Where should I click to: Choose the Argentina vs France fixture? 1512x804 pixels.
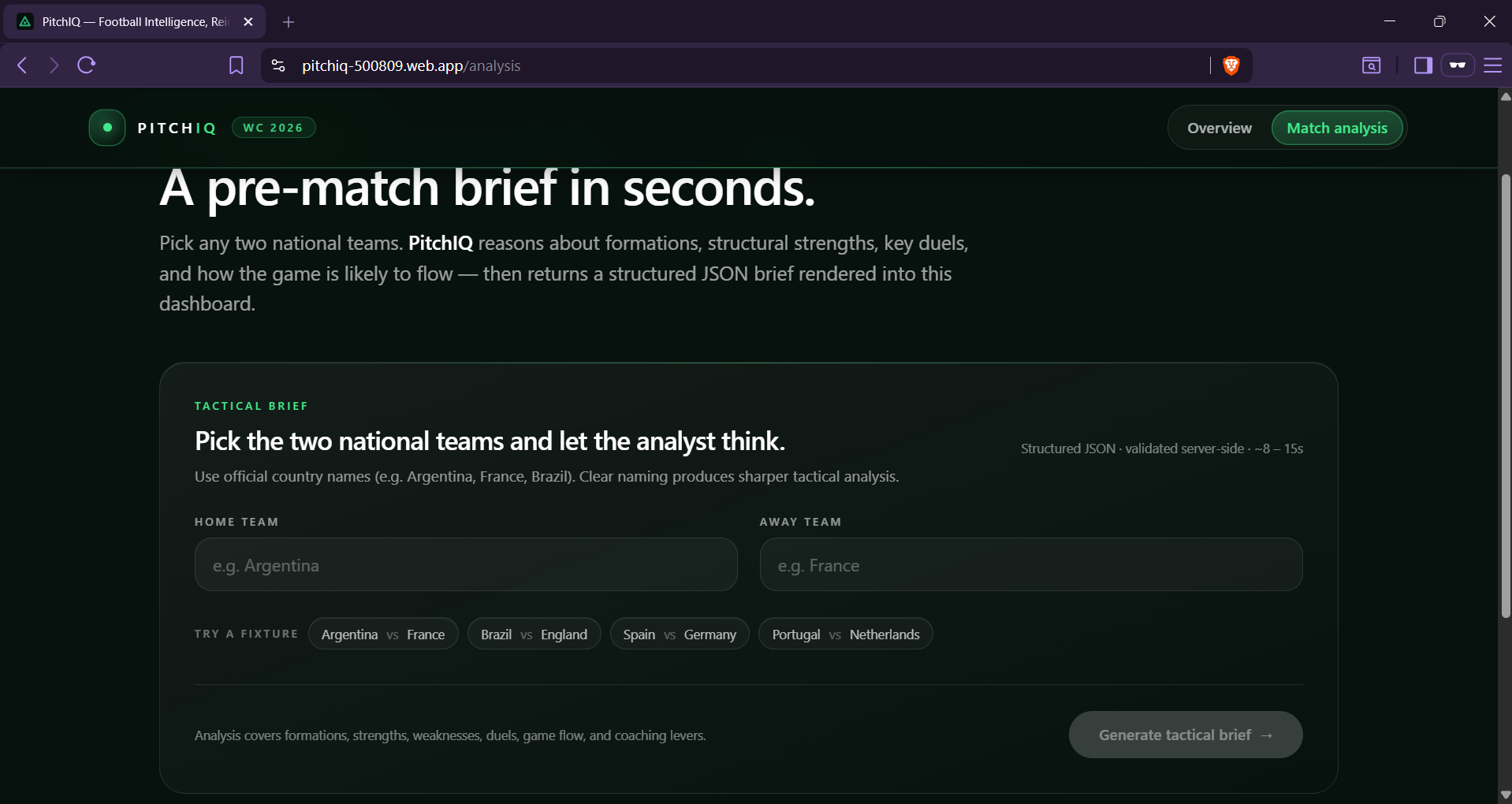[383, 634]
